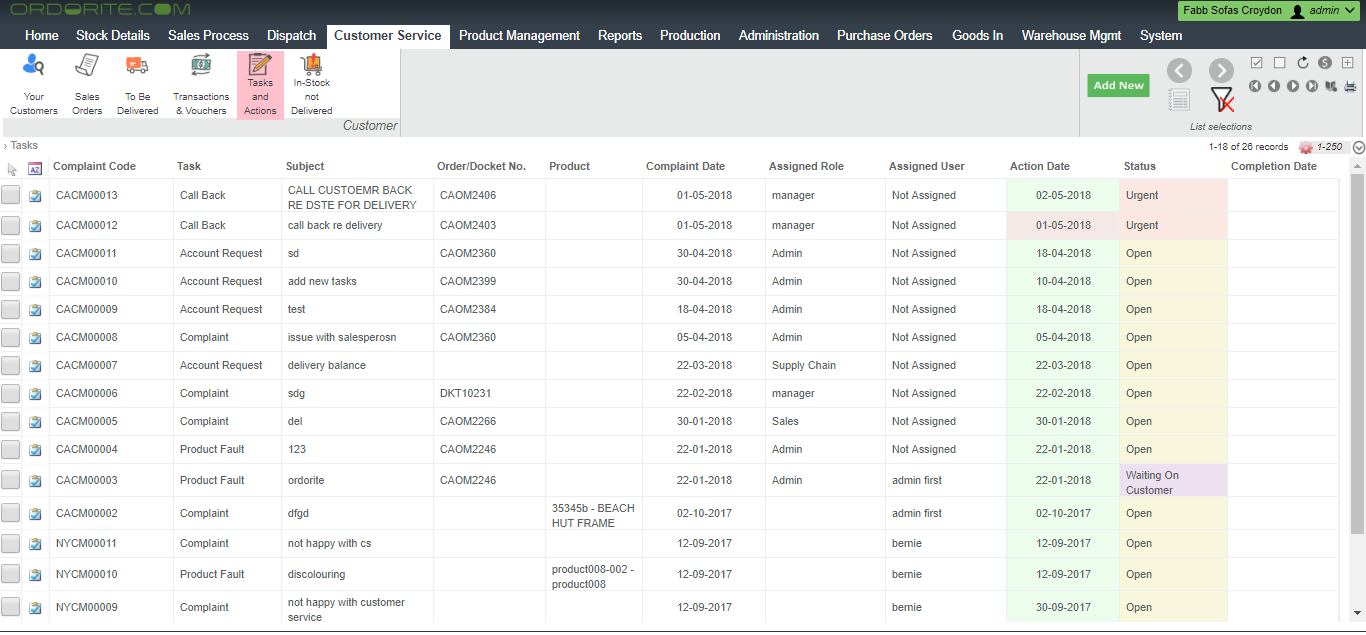
Task: Open Transactions & Vouchers
Action: (x=200, y=85)
